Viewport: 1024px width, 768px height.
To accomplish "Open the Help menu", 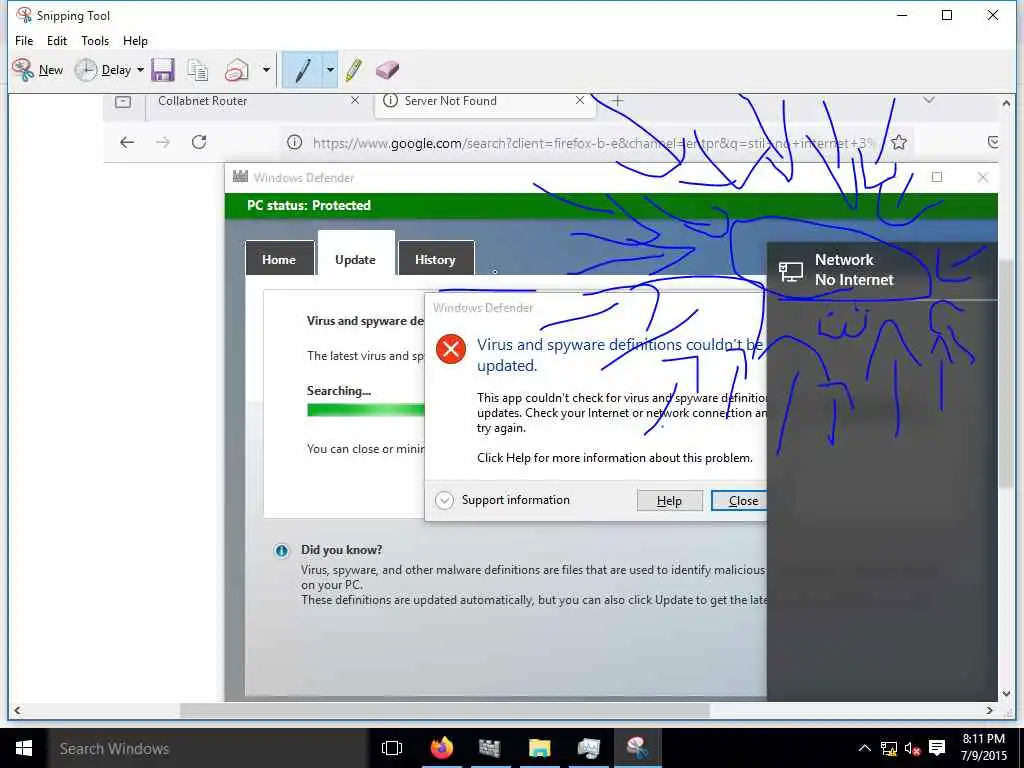I will tap(135, 40).
